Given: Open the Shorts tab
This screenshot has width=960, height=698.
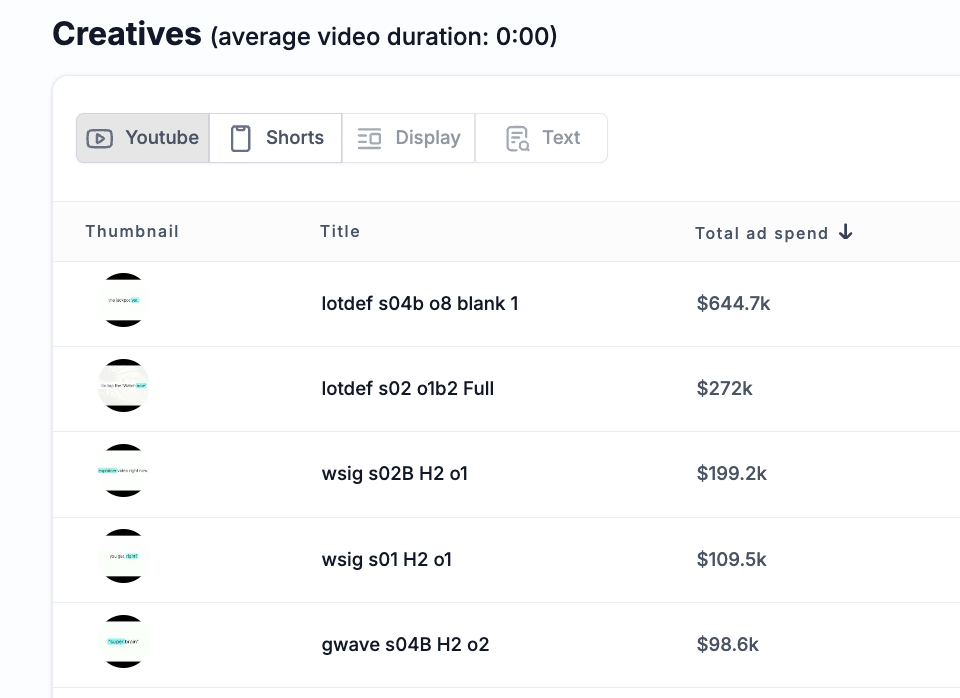Looking at the screenshot, I should click(x=276, y=138).
